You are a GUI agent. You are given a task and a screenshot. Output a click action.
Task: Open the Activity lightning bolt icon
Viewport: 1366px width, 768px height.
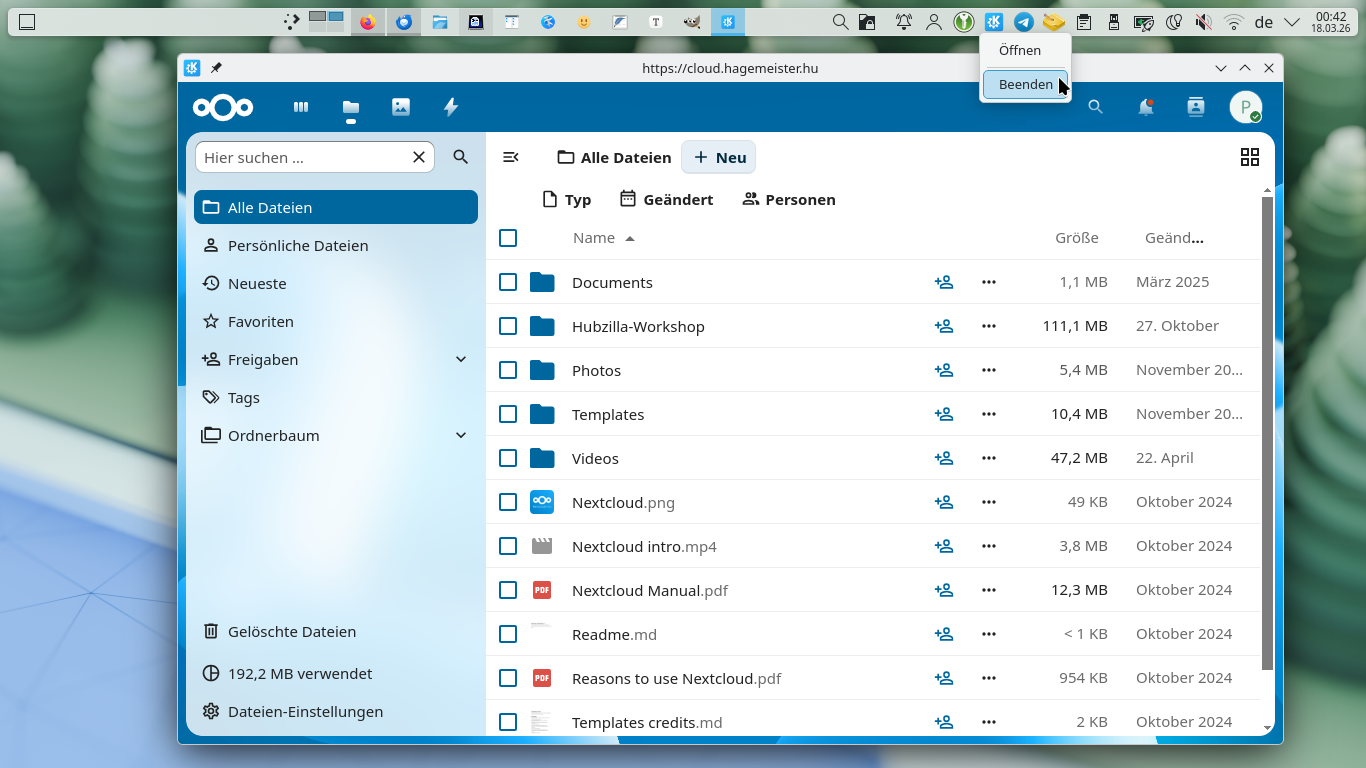451,107
